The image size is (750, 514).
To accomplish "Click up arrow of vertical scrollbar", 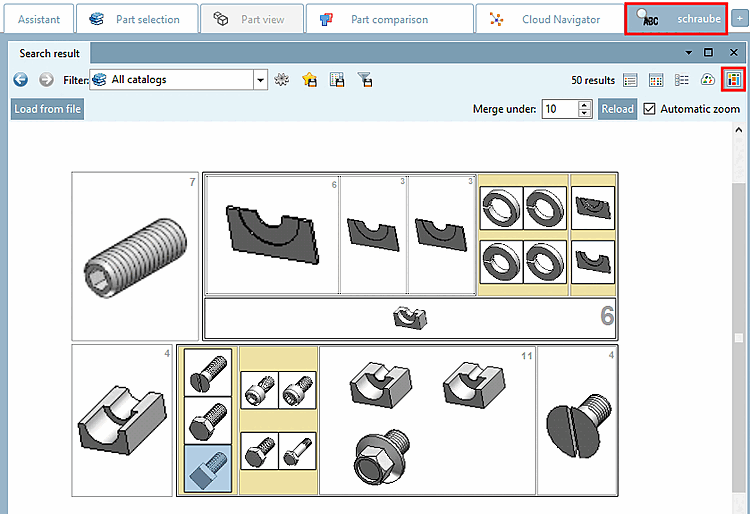I will pos(739,130).
